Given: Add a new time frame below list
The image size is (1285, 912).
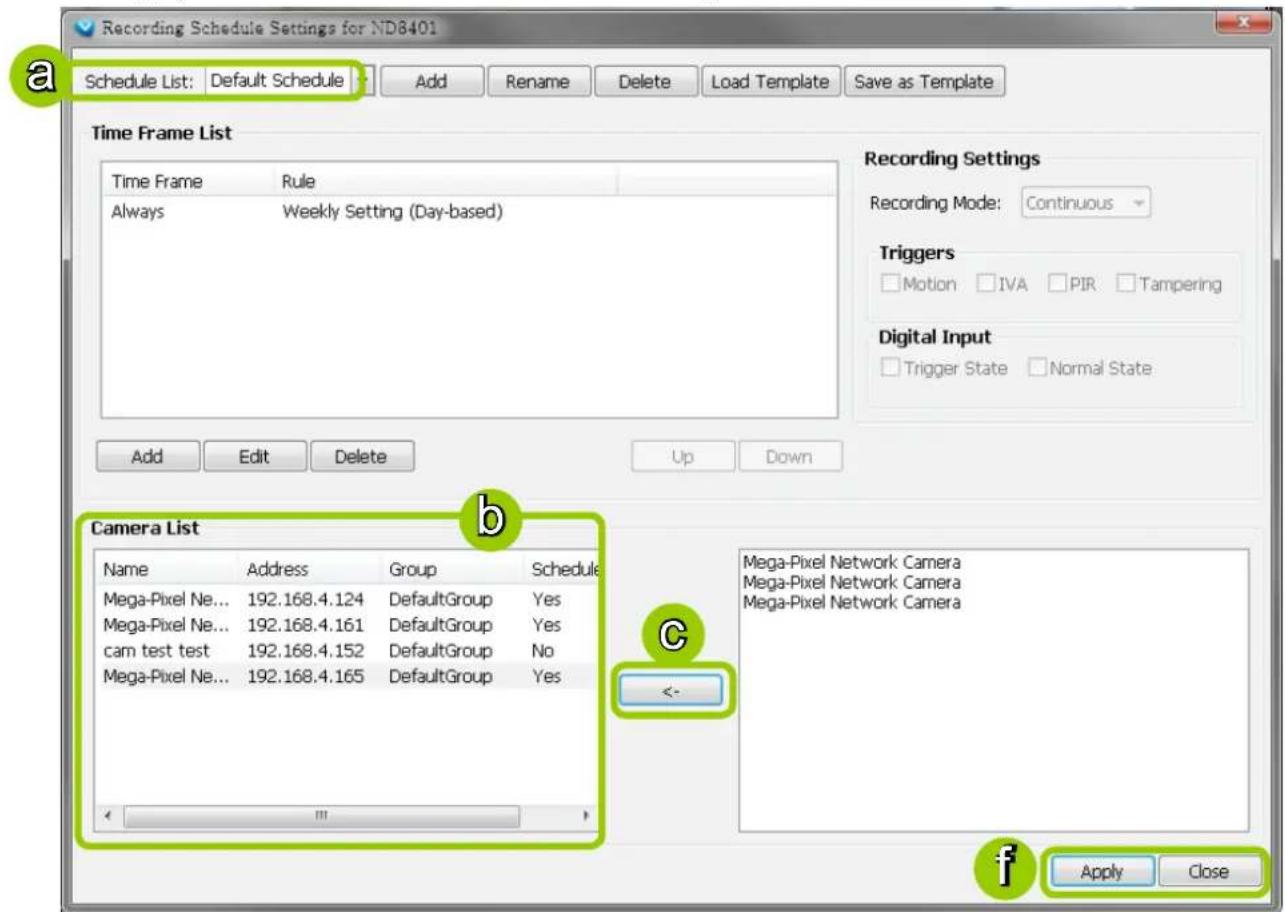Looking at the screenshot, I should click(x=148, y=457).
